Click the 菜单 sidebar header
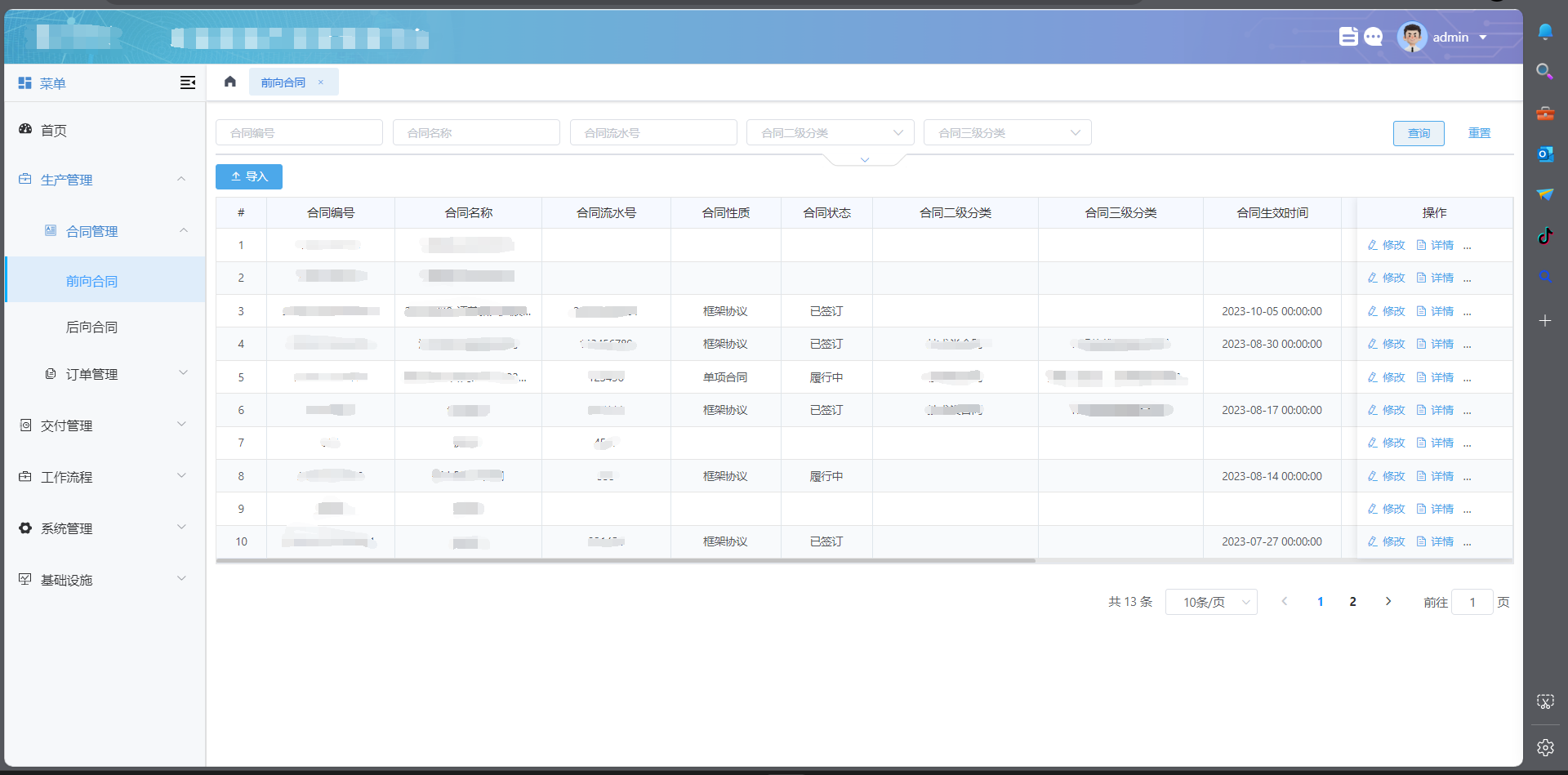The height and width of the screenshot is (775, 1568). pyautogui.click(x=52, y=83)
